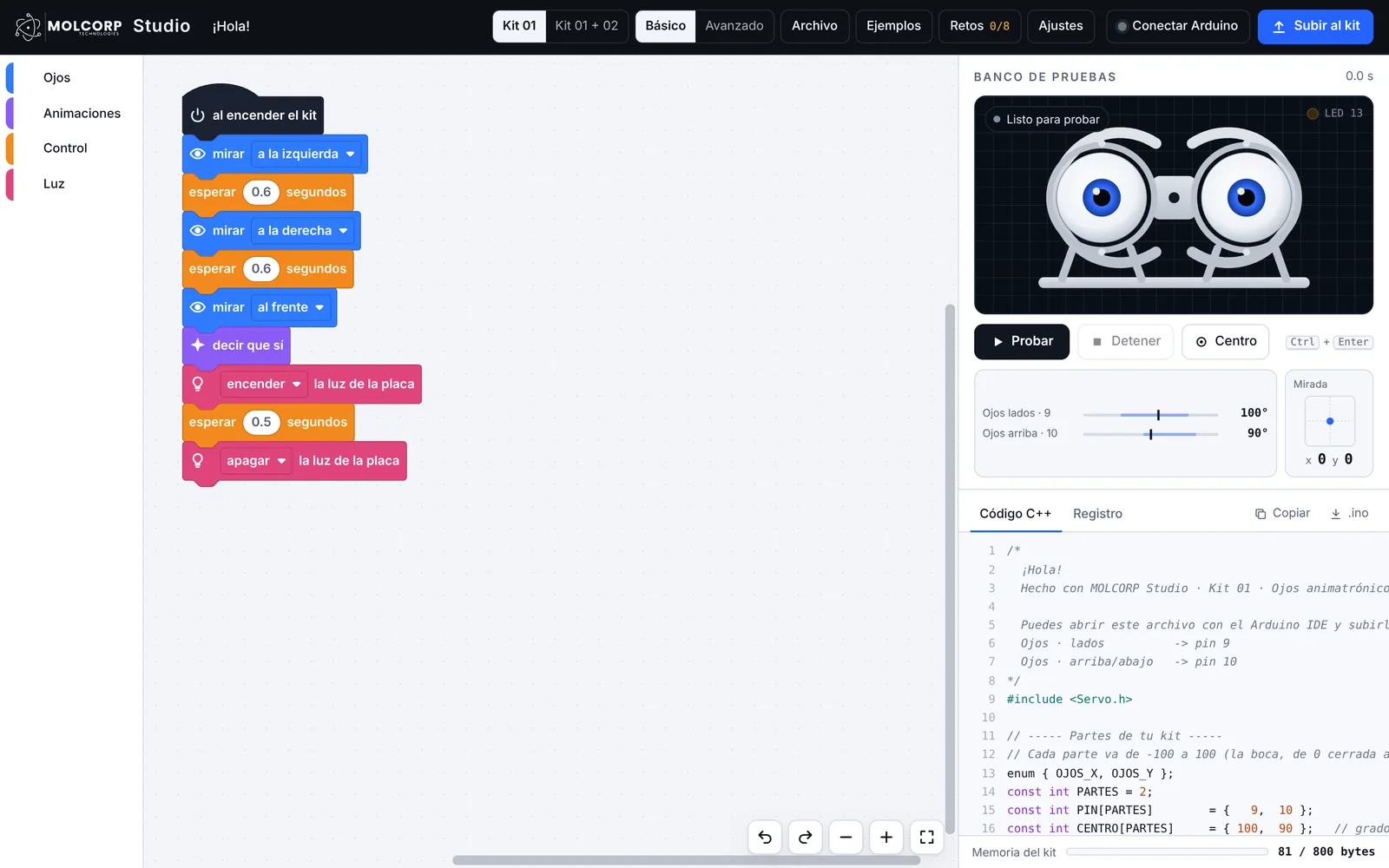Click the upload arrow icon in Subir al kit
Screen dimensions: 1389x868
point(1279,27)
